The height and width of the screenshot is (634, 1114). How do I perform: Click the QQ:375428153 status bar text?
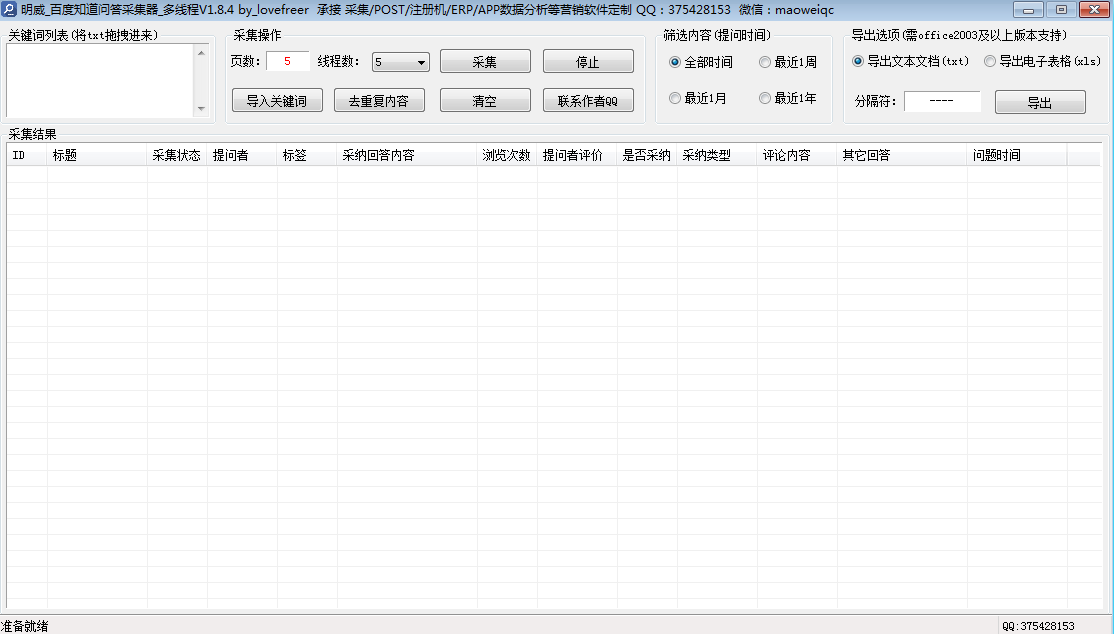[x=1038, y=626]
